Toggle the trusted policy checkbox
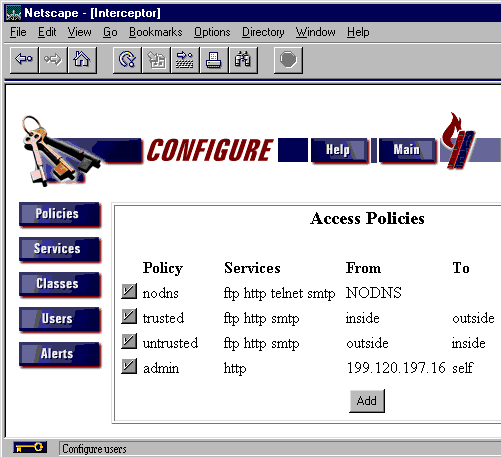 [129, 316]
